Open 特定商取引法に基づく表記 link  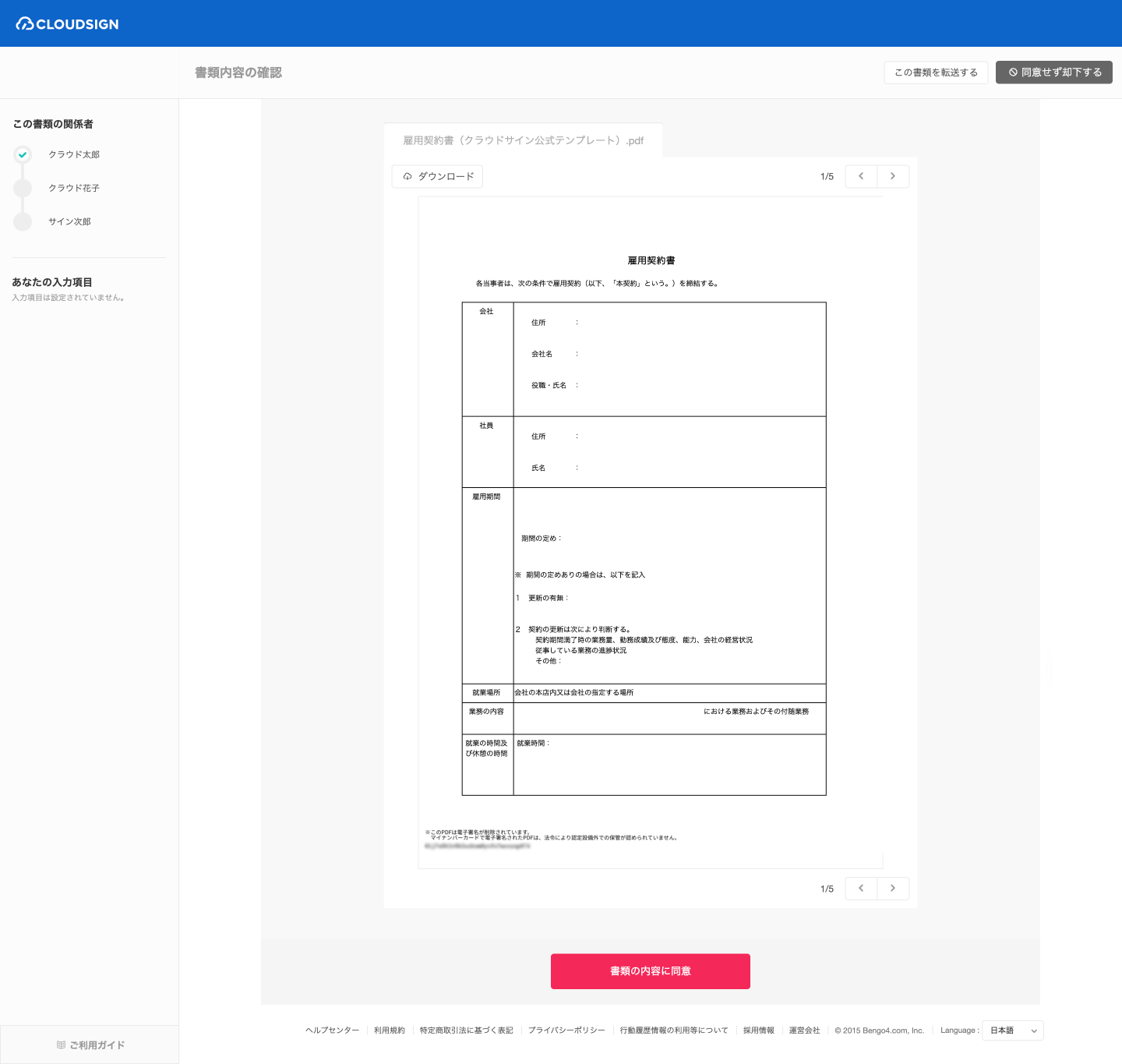pos(467,1030)
